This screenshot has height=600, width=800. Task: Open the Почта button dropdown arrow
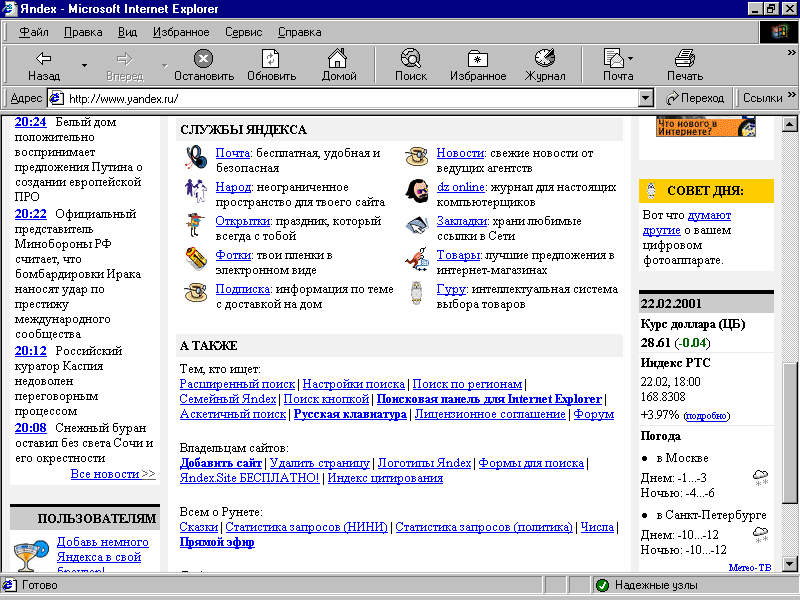(x=631, y=59)
